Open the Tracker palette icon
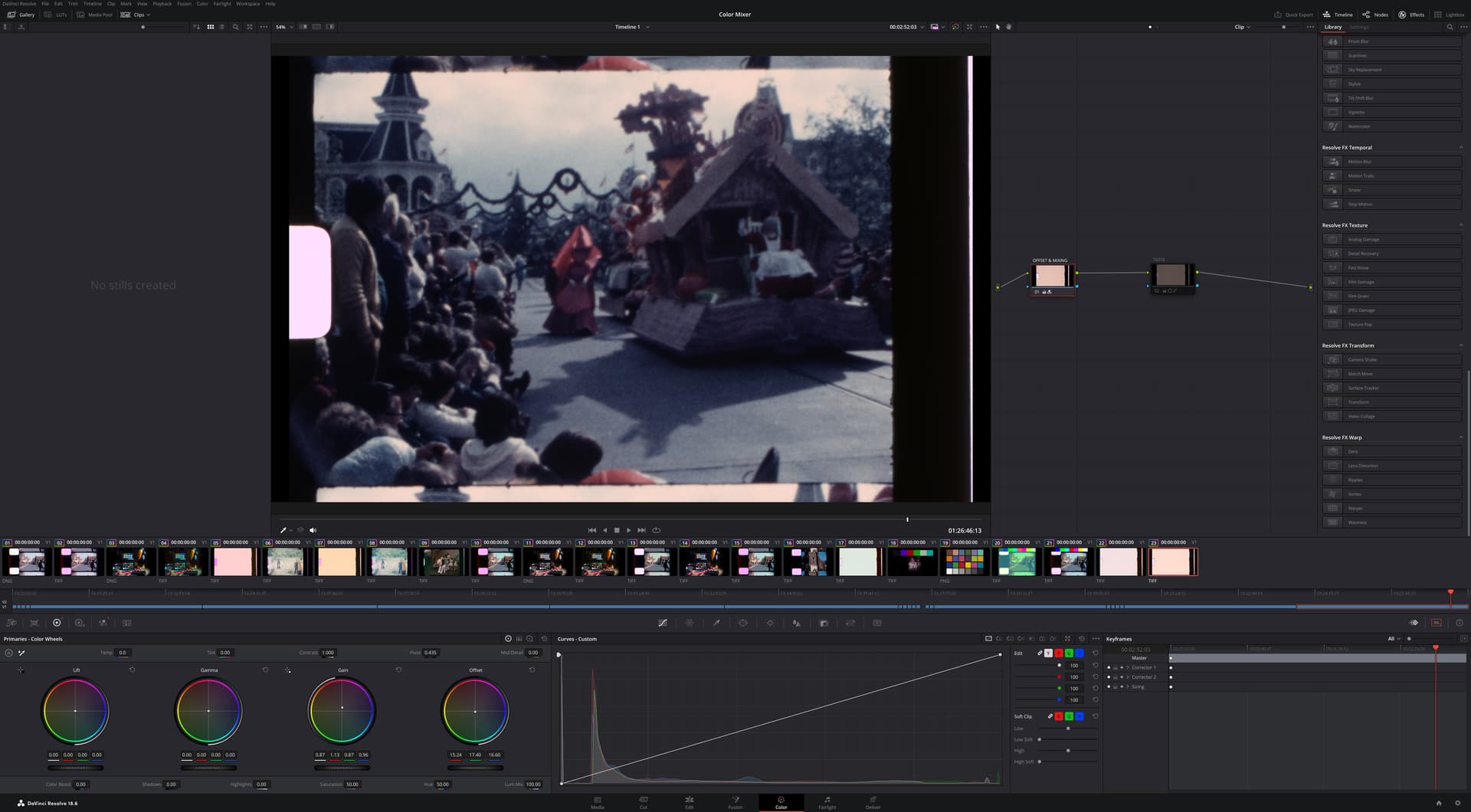The image size is (1471, 812). [x=770, y=623]
